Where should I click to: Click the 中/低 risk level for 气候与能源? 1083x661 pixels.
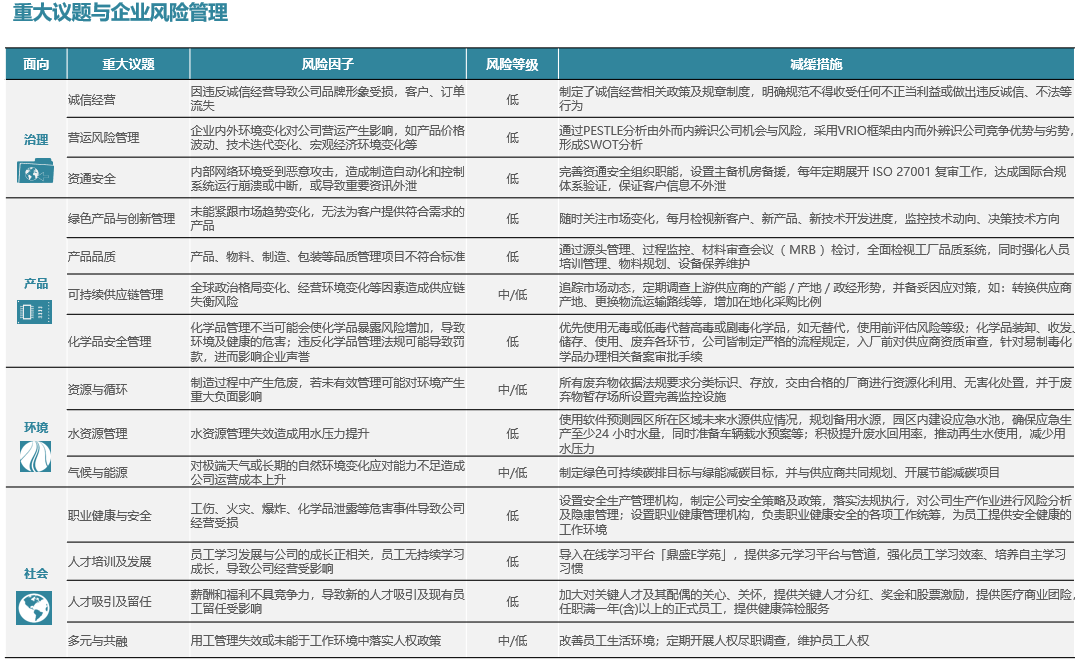click(512, 473)
